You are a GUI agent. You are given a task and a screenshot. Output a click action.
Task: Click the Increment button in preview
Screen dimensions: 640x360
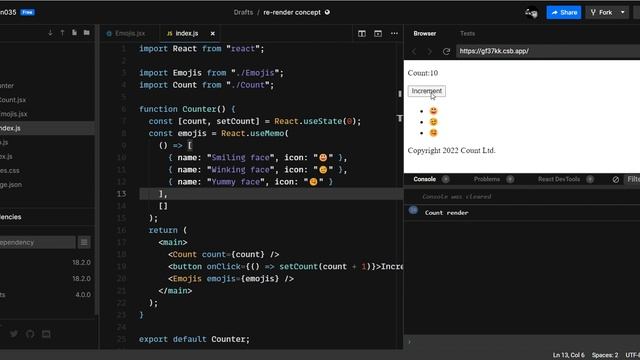pos(427,91)
